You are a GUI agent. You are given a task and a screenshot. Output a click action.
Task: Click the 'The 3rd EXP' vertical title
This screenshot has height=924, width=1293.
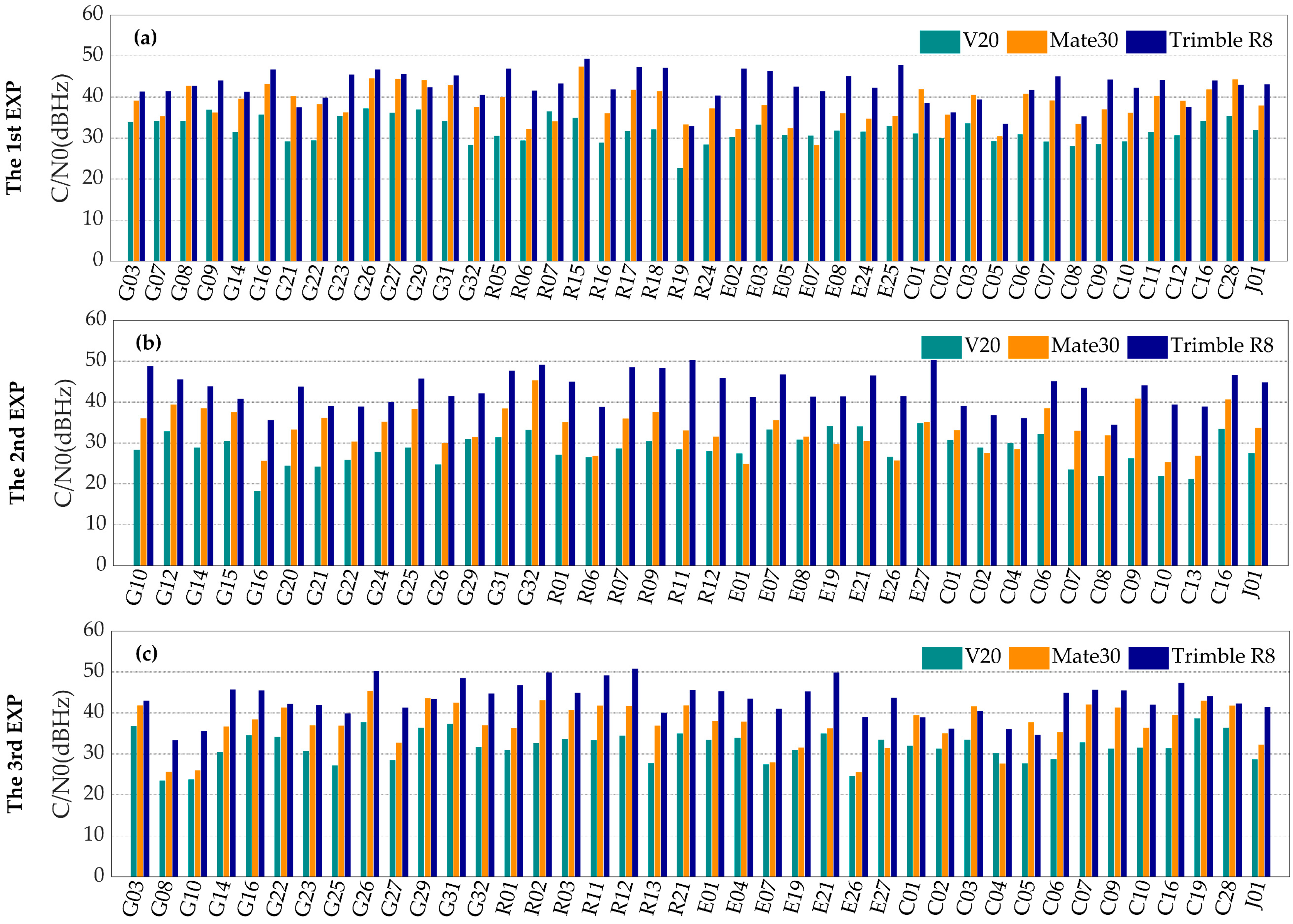click(x=14, y=754)
